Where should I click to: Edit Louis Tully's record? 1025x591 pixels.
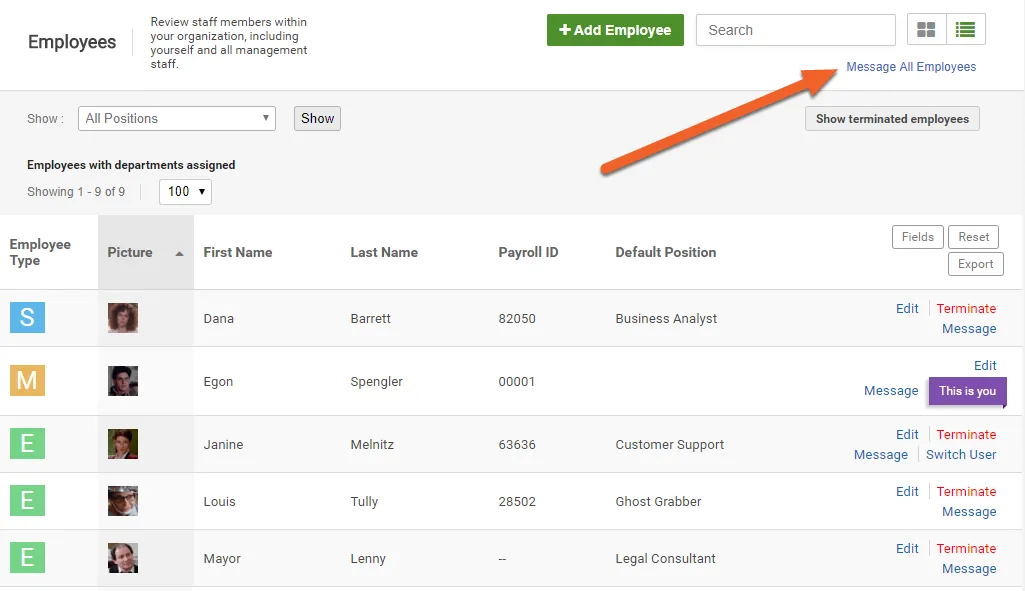tap(907, 492)
